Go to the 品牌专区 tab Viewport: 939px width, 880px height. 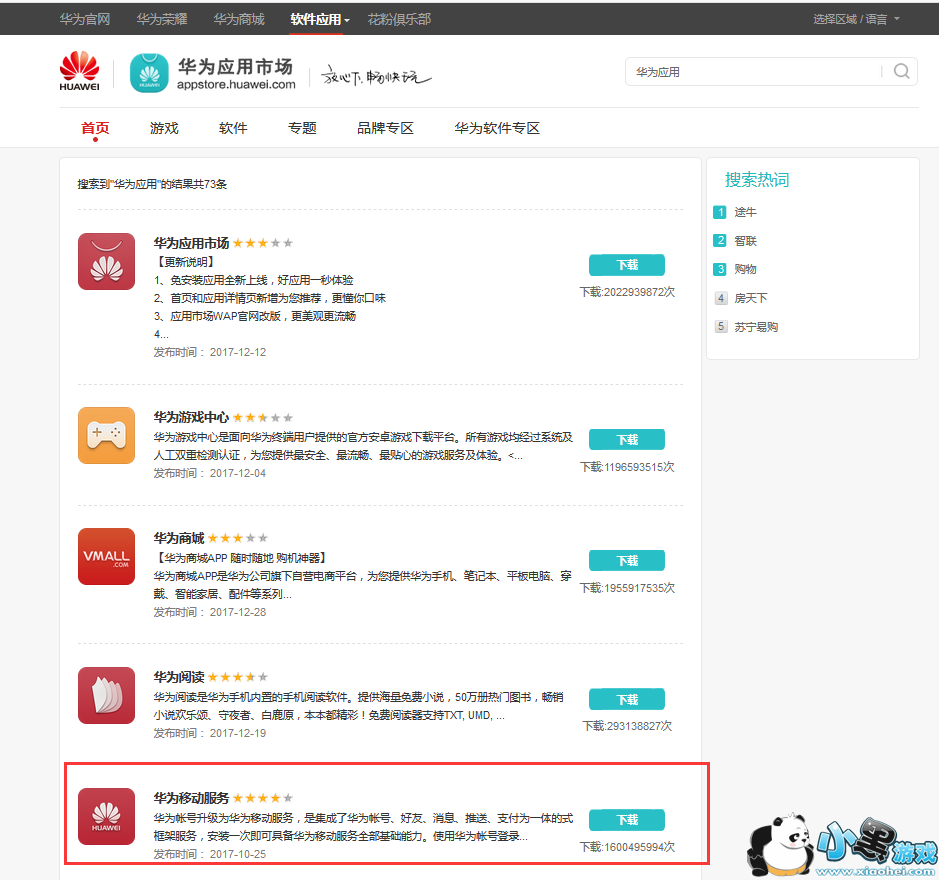[x=385, y=128]
